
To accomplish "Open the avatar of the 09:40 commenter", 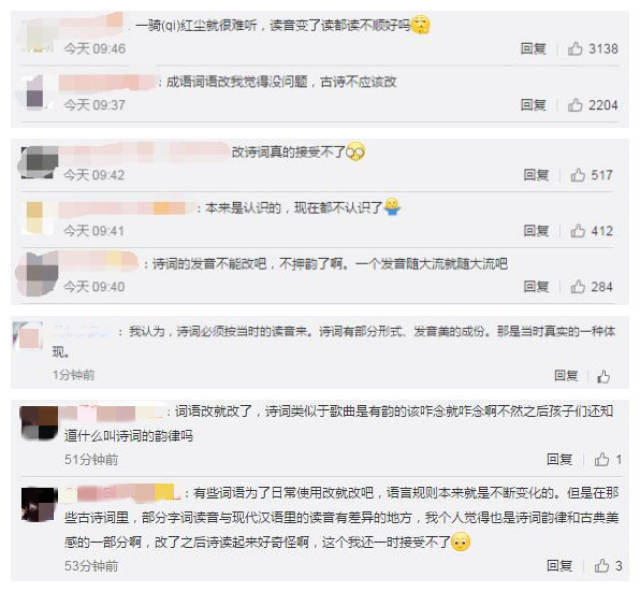I will tap(37, 273).
